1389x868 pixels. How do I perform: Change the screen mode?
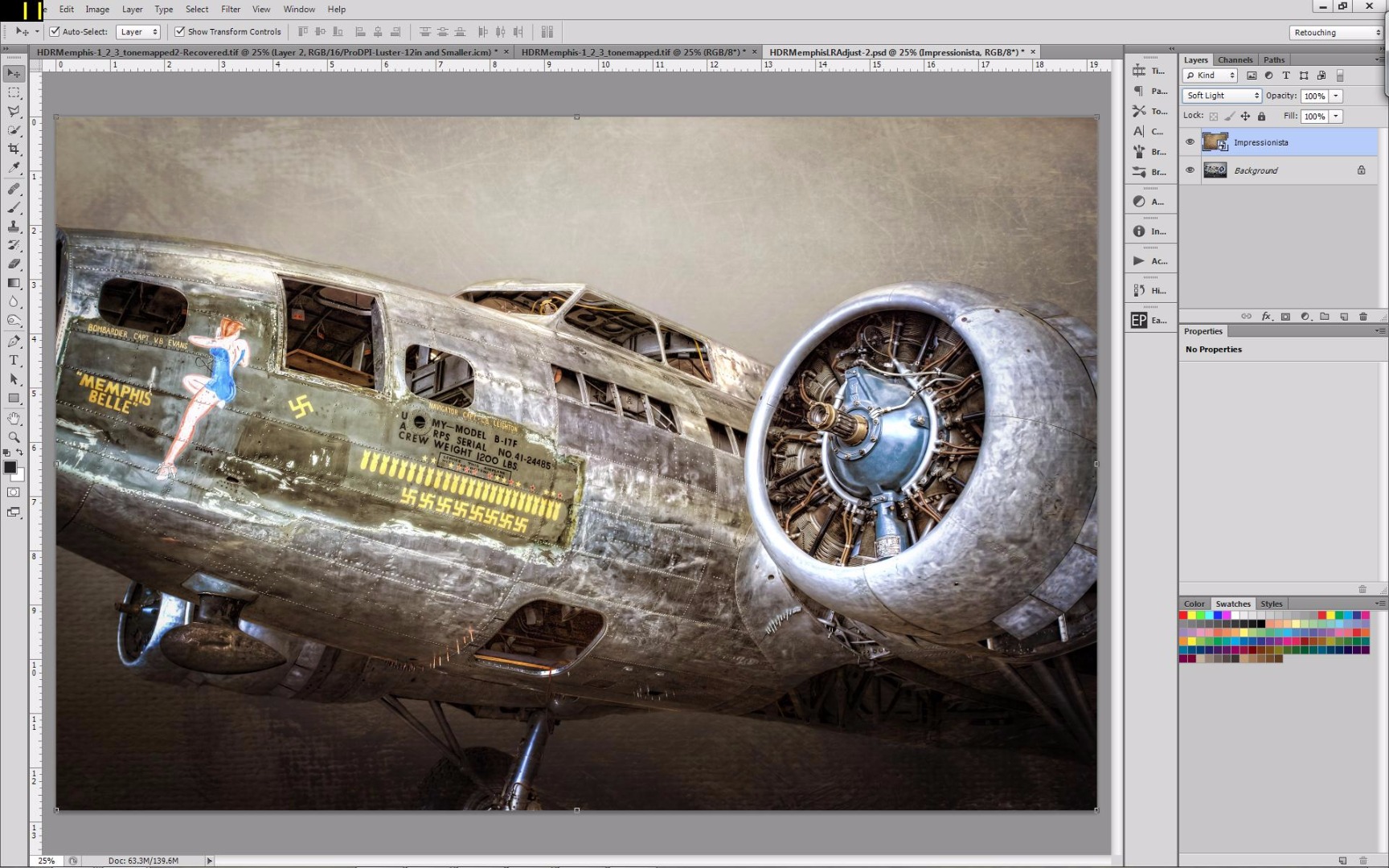[x=14, y=512]
